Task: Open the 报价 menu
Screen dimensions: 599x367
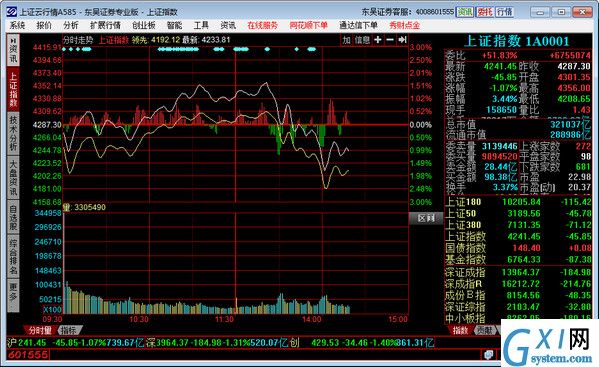Action: tap(44, 26)
